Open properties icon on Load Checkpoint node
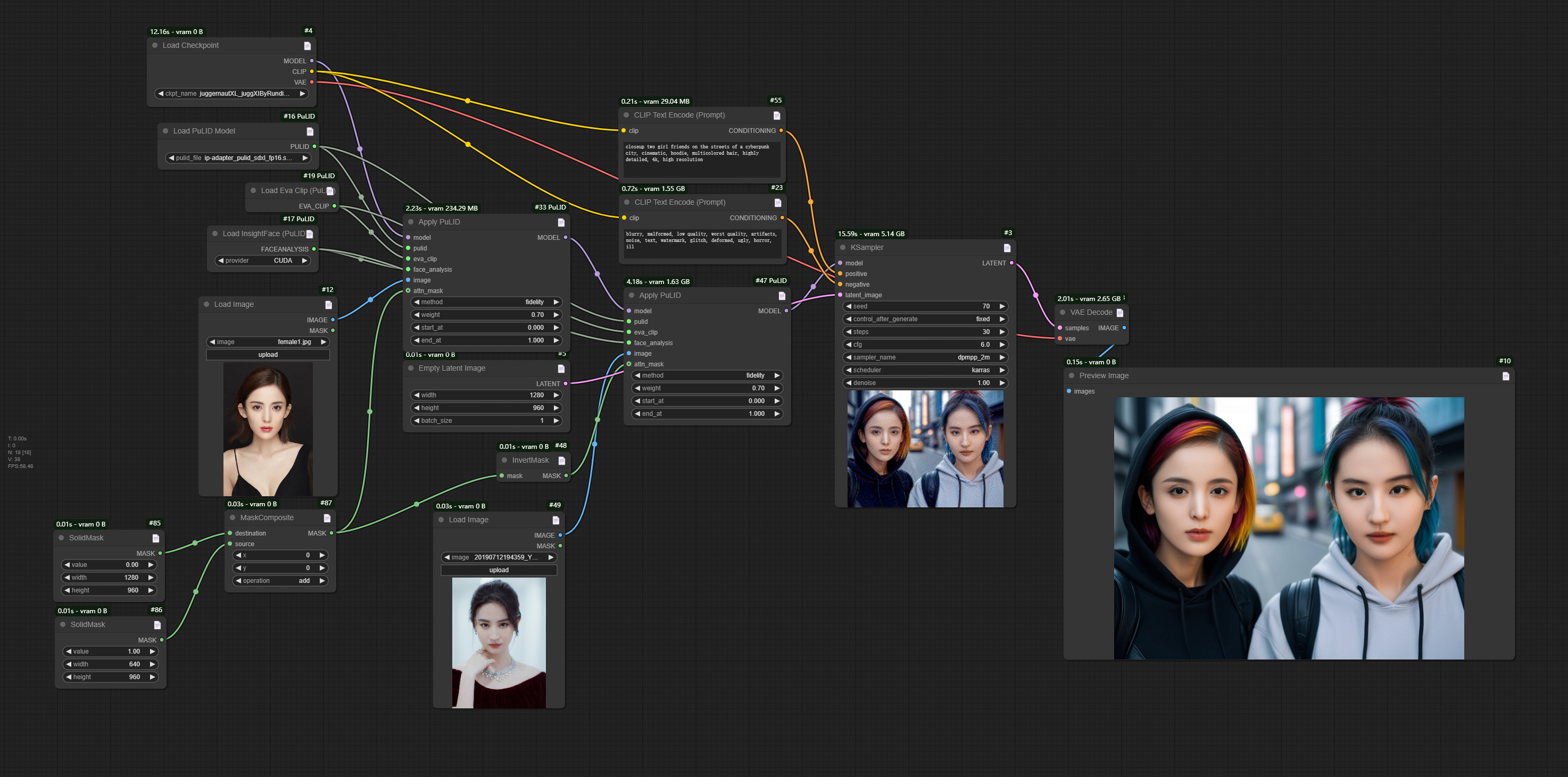Viewport: 1568px width, 777px height. coord(307,45)
